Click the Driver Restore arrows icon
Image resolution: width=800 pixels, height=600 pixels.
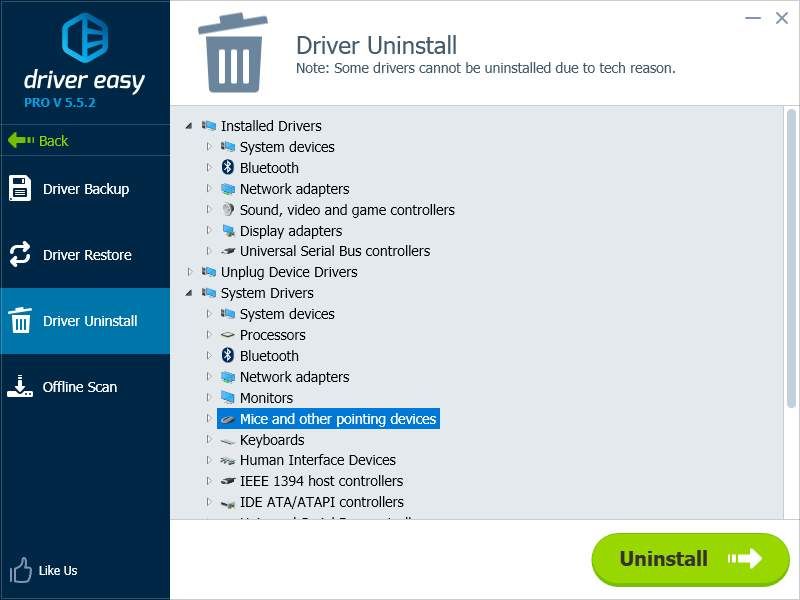[x=20, y=254]
